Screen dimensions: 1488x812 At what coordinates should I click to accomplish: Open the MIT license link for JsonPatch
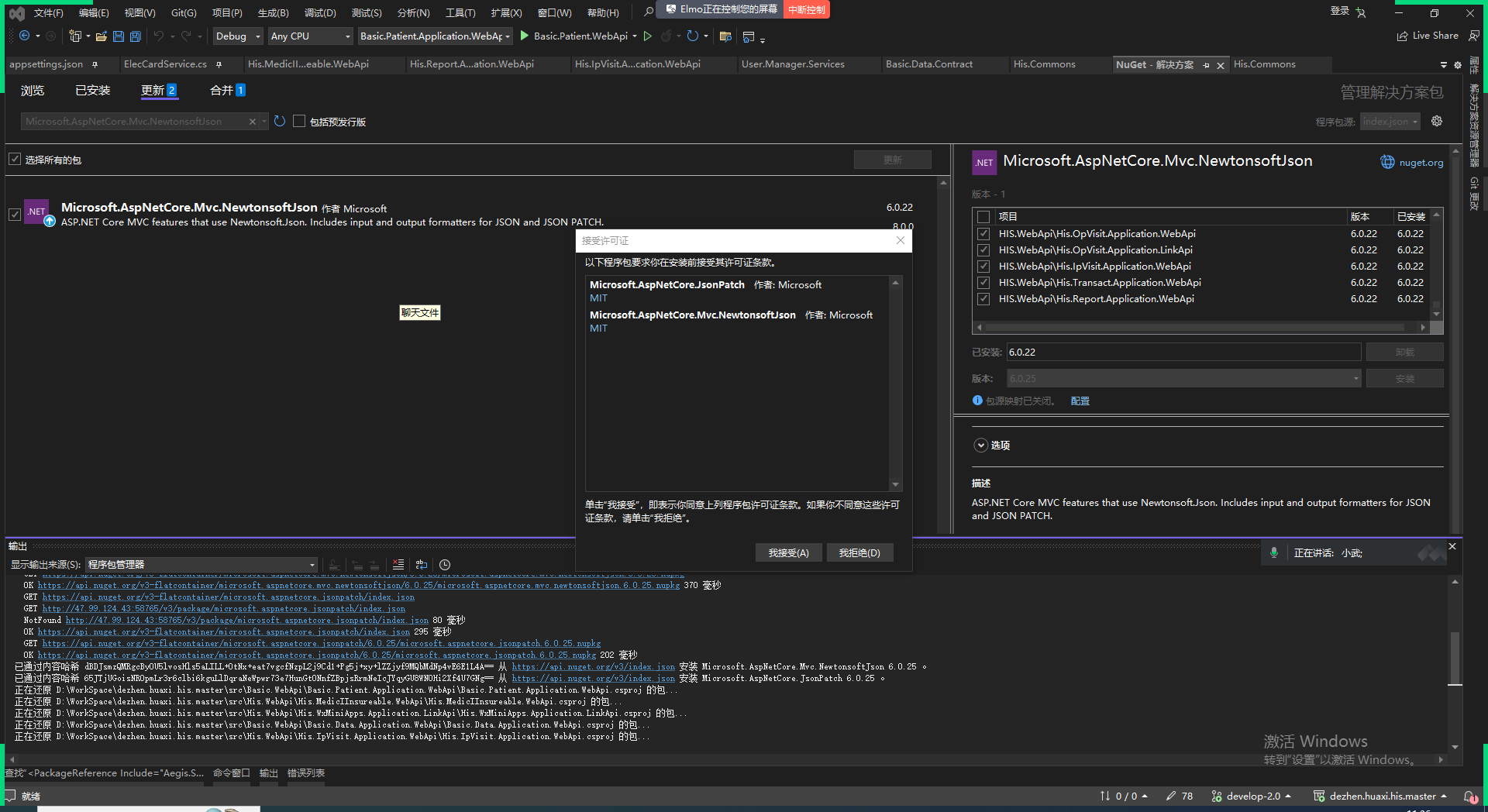click(598, 298)
